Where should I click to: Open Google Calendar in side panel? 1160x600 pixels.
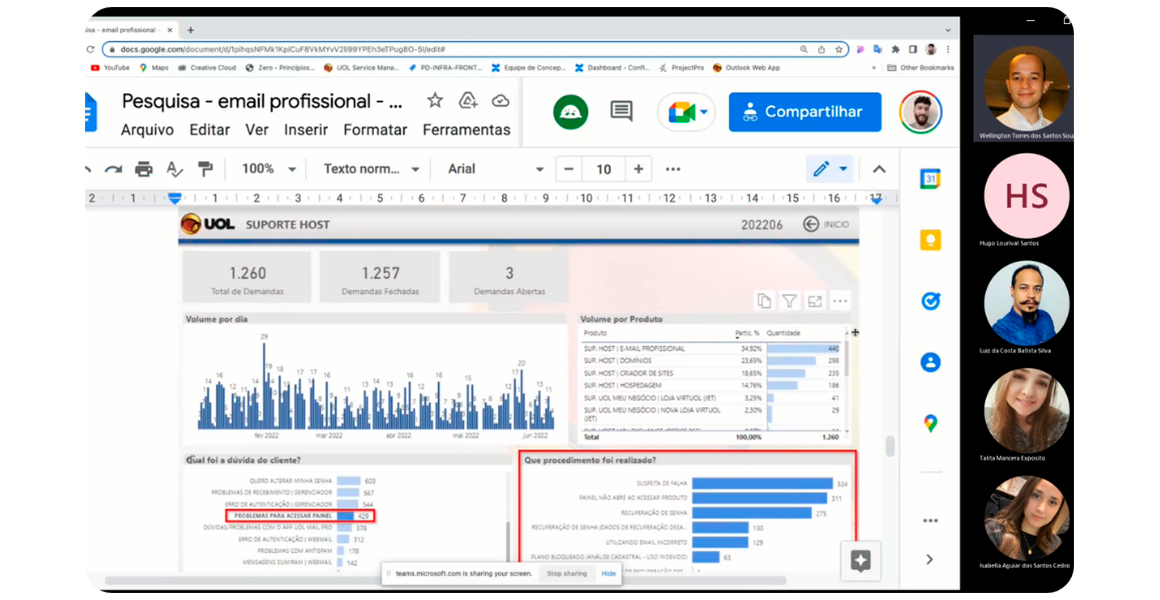[x=931, y=179]
